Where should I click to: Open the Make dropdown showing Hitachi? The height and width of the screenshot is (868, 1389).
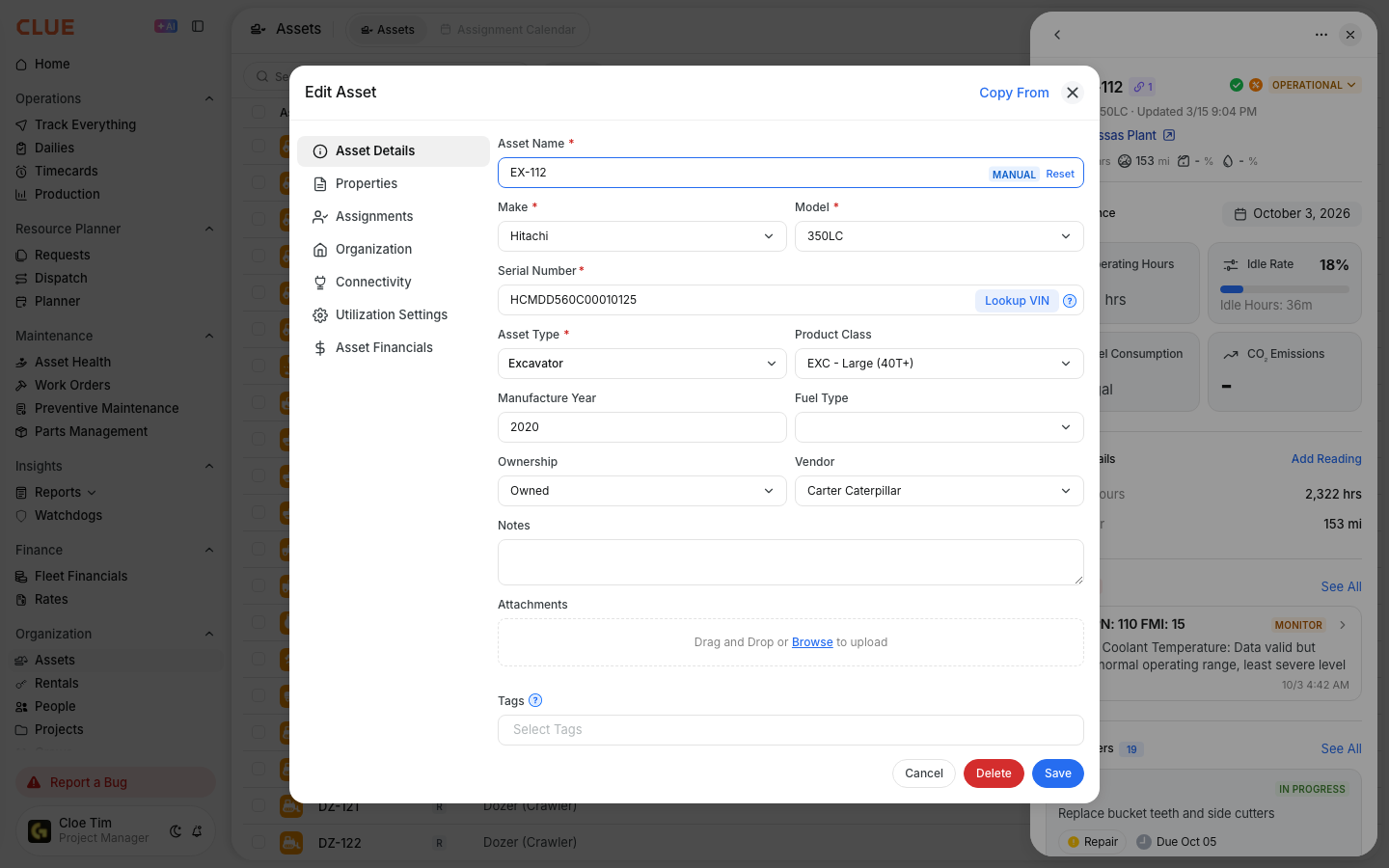pos(642,236)
